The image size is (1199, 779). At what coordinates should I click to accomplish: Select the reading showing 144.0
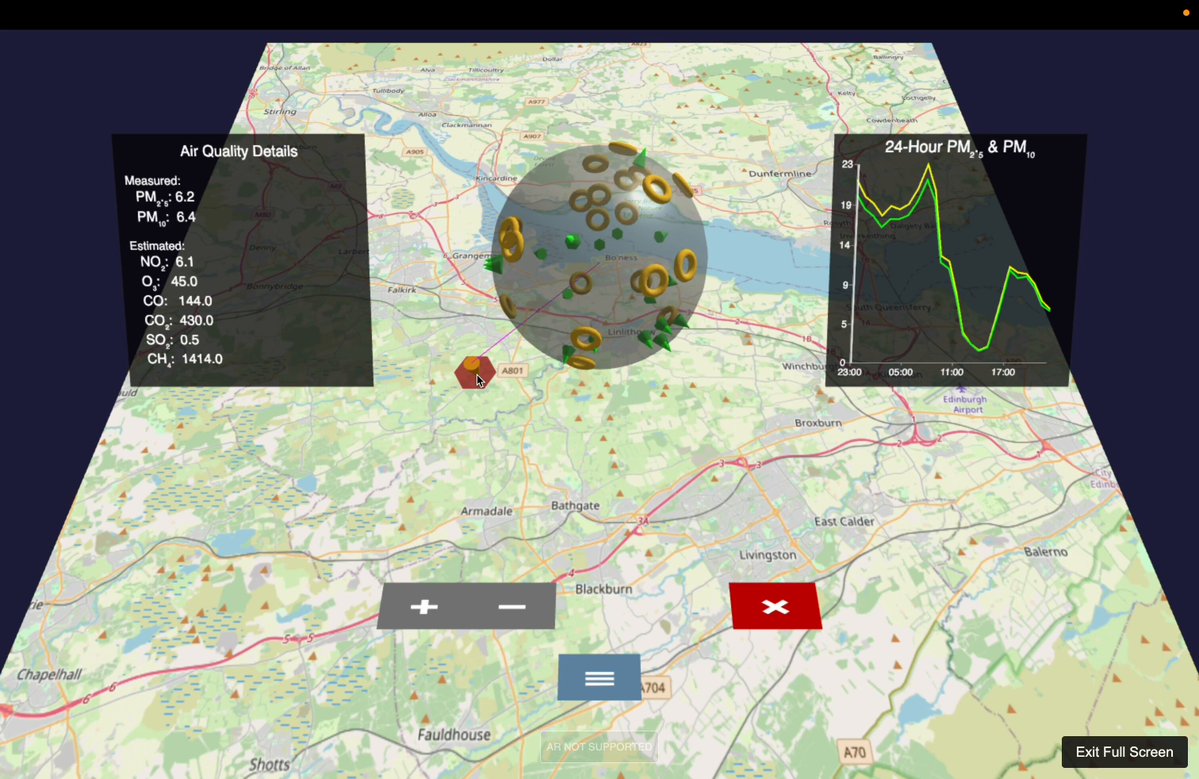click(x=195, y=301)
